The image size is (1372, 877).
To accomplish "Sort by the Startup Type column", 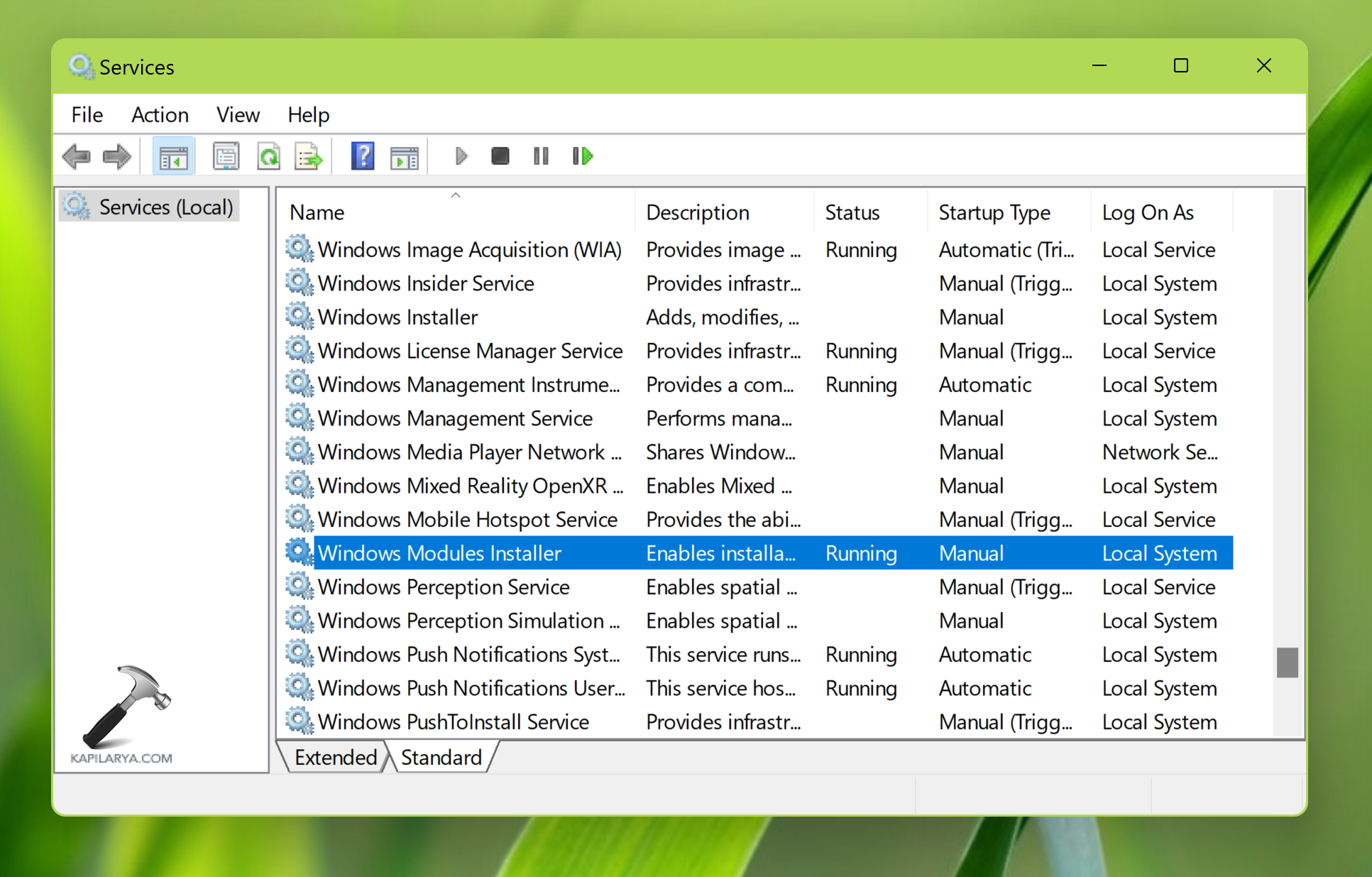I will [994, 212].
